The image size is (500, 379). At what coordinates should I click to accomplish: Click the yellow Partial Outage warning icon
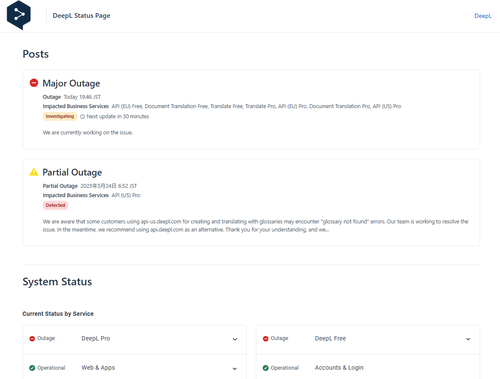pyautogui.click(x=34, y=172)
